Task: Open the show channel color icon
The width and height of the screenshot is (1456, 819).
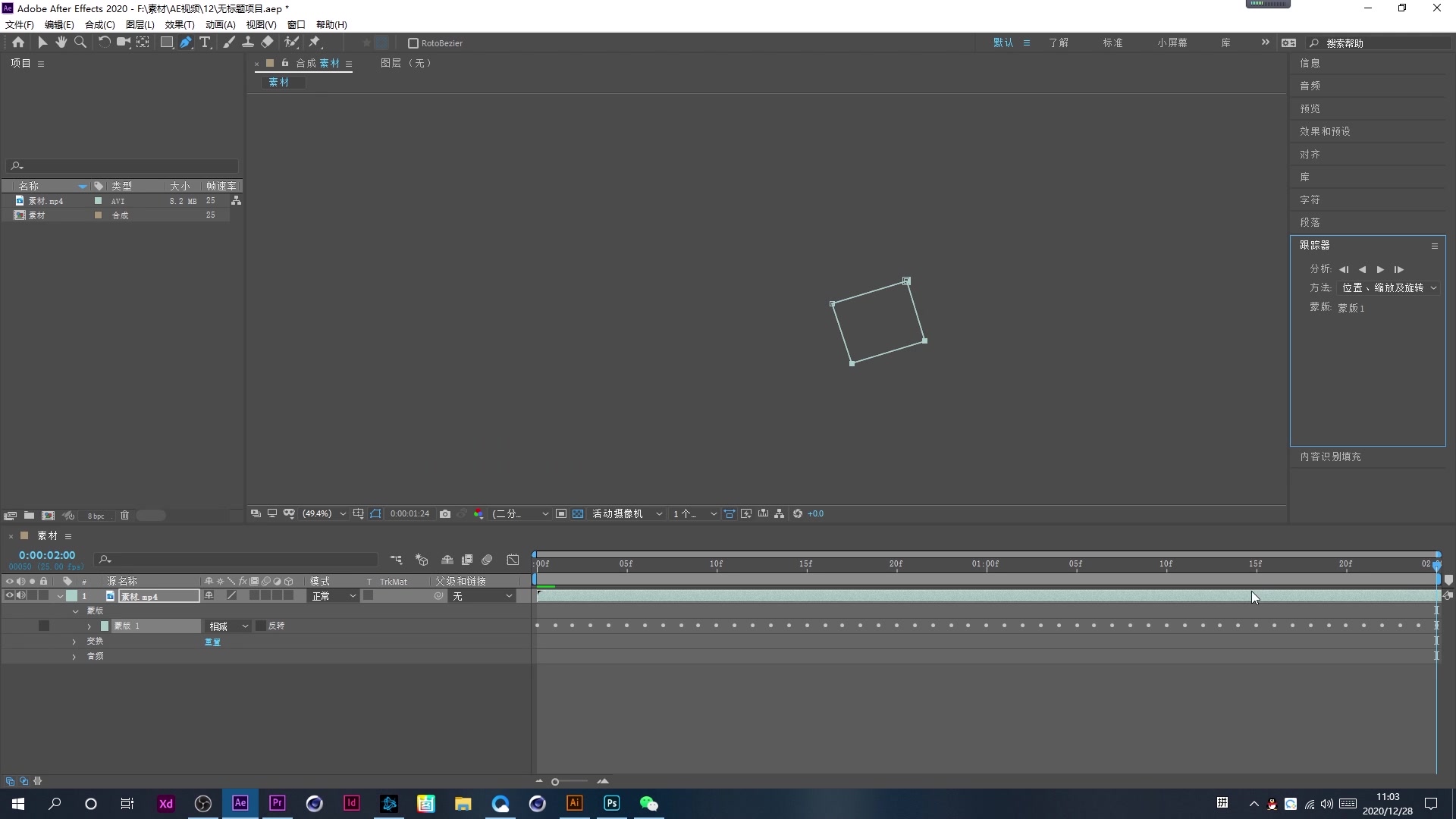Action: tap(479, 513)
